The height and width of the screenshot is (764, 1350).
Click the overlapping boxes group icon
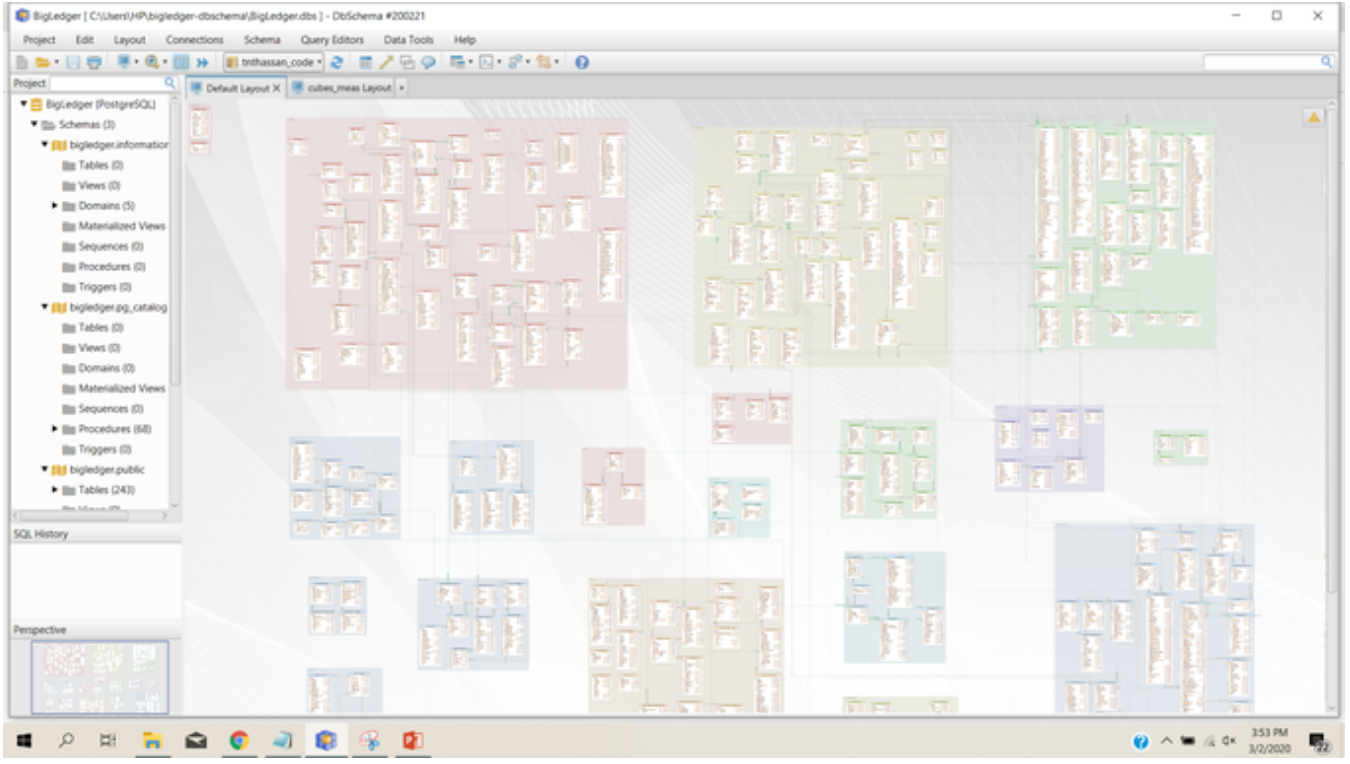click(x=407, y=62)
